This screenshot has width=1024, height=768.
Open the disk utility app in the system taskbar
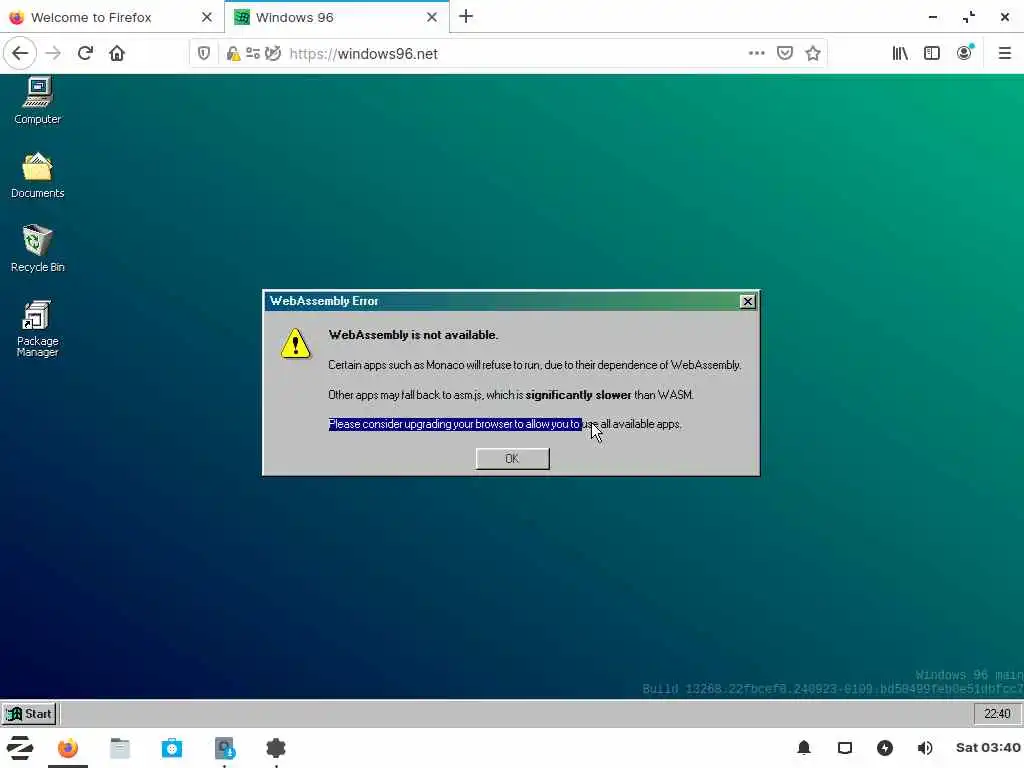click(225, 748)
